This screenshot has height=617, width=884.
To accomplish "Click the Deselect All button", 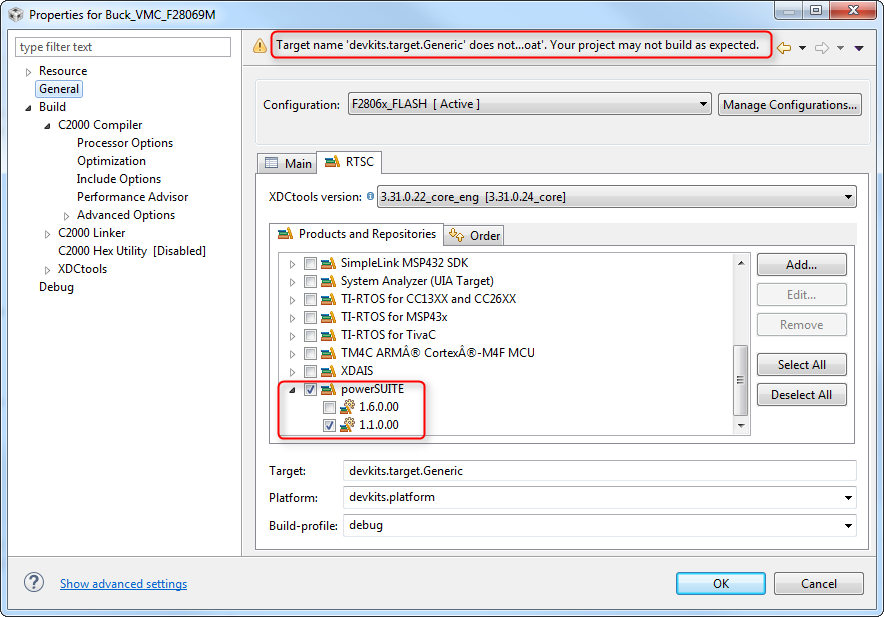I will pyautogui.click(x=801, y=394).
